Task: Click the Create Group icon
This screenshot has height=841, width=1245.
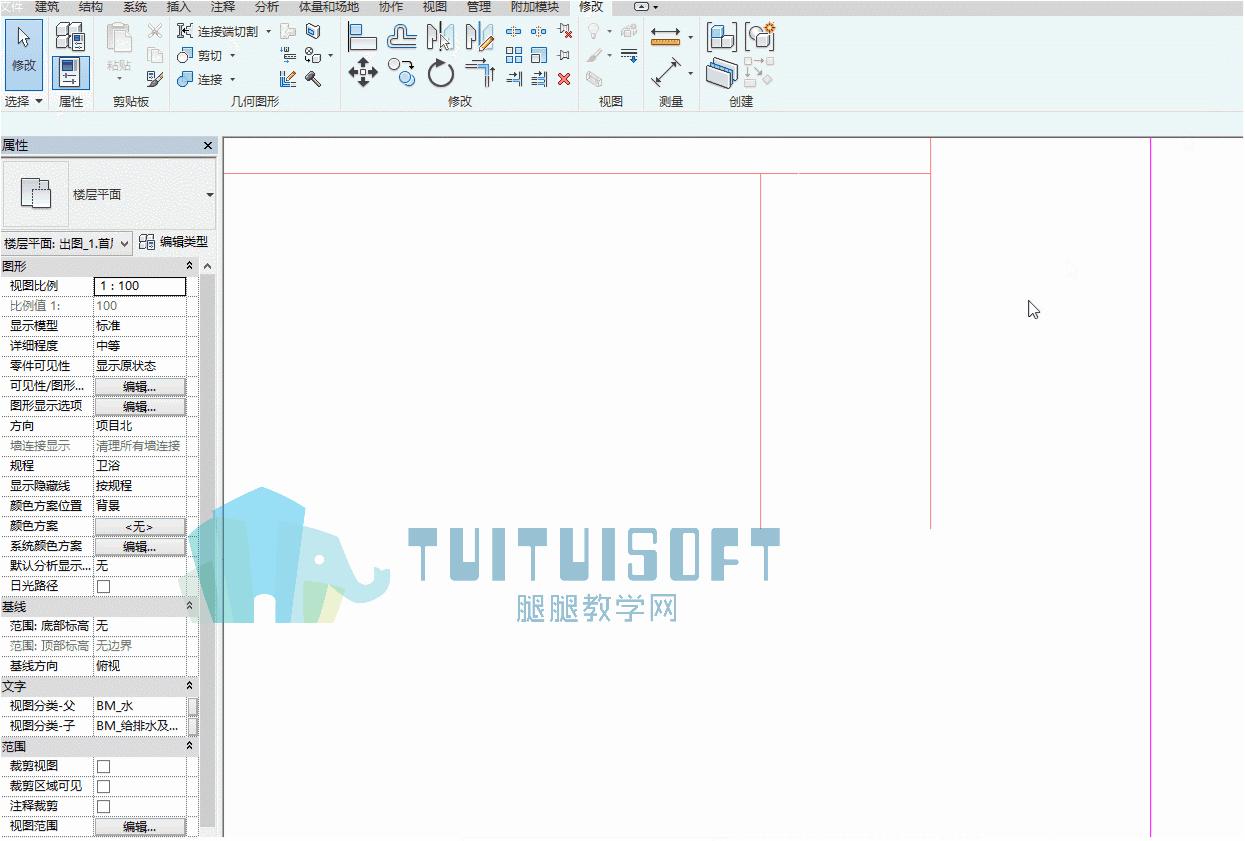Action: click(760, 37)
